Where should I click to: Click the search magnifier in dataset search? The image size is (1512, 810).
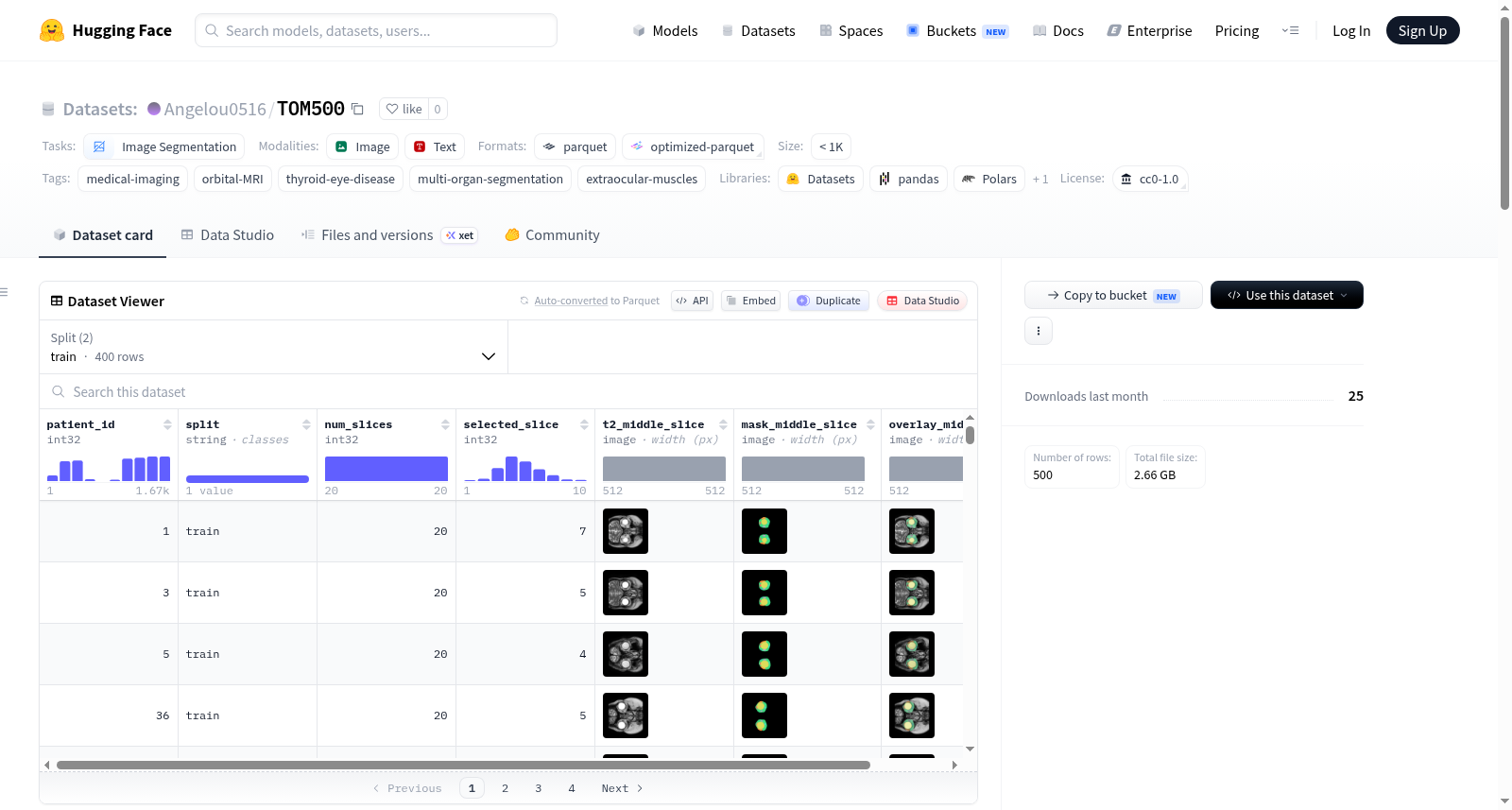[59, 391]
